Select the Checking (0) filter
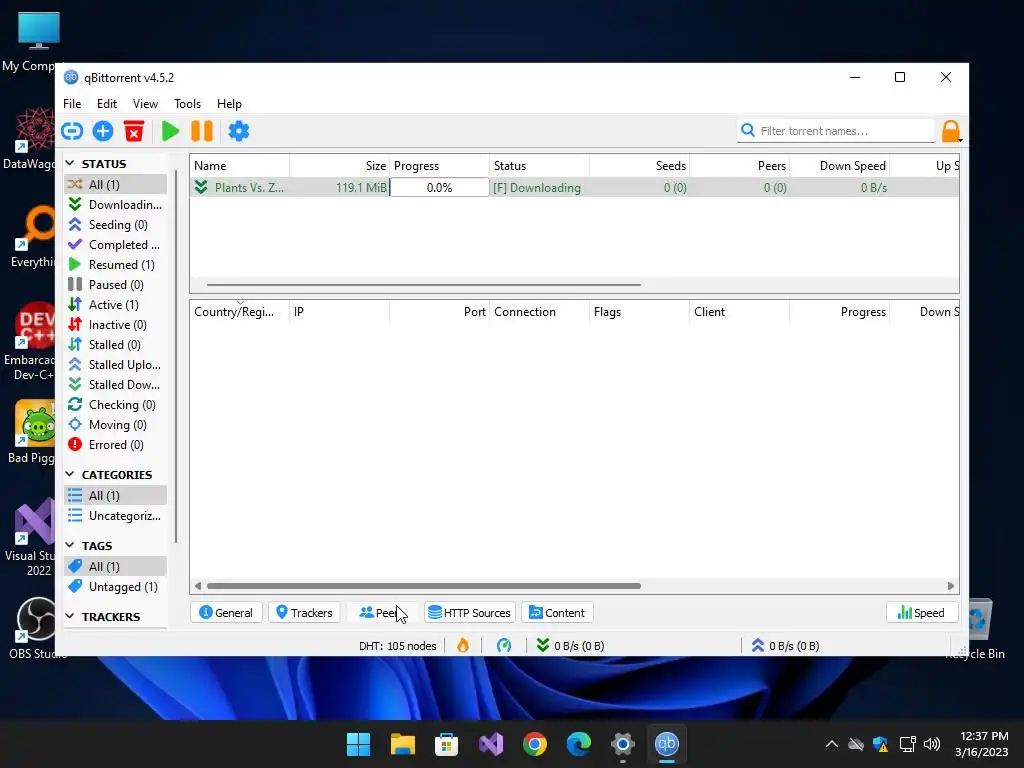The image size is (1024, 768). [116, 405]
